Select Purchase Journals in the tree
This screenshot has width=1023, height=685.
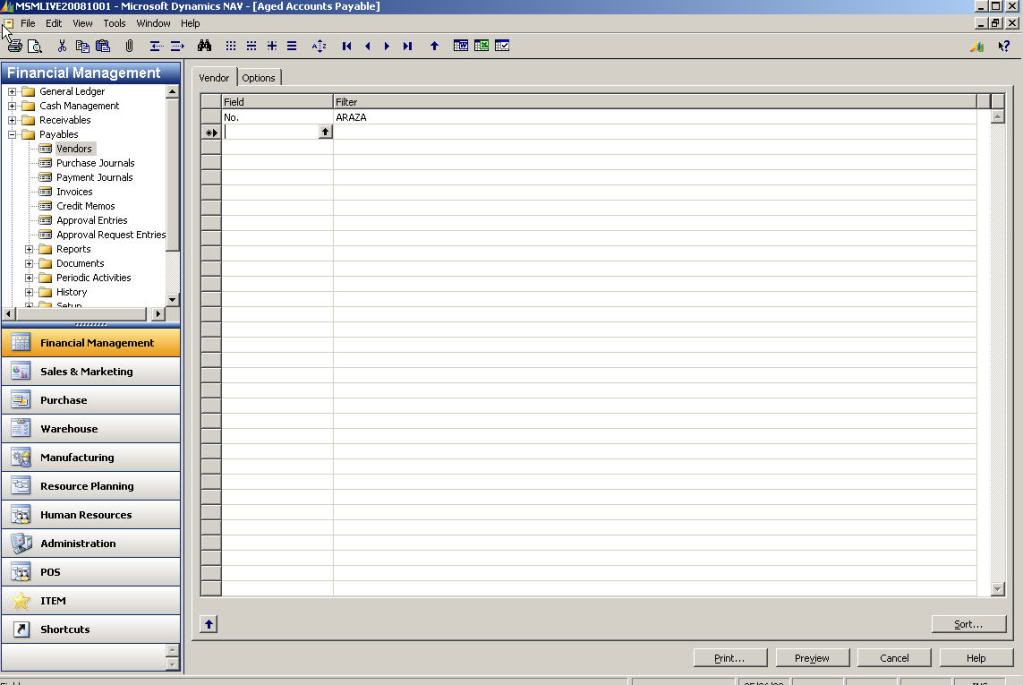point(95,163)
